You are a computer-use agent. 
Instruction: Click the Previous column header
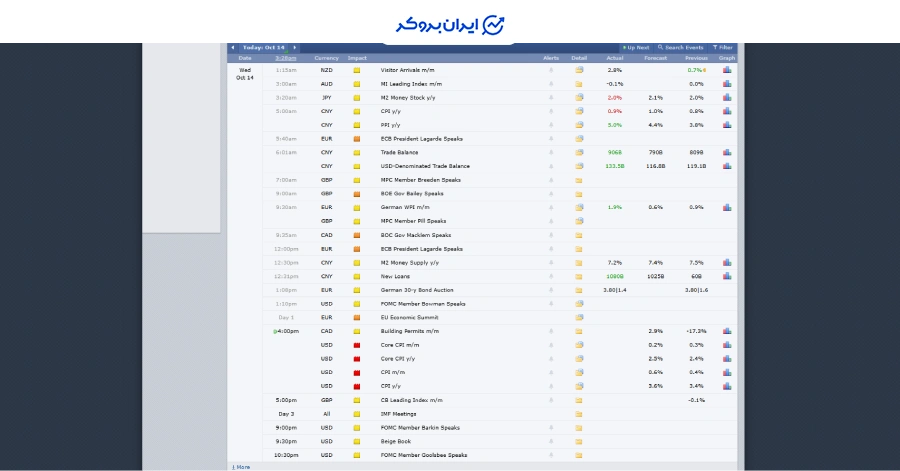696,58
